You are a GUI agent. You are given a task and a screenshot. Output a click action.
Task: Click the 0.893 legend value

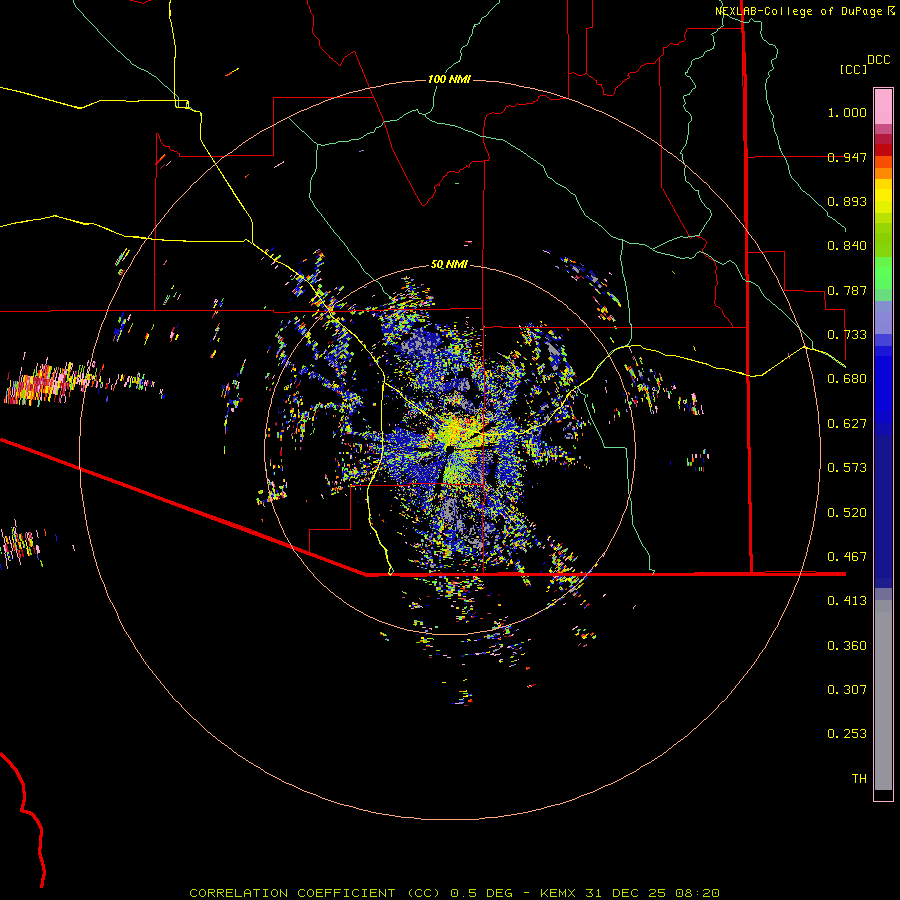point(847,201)
